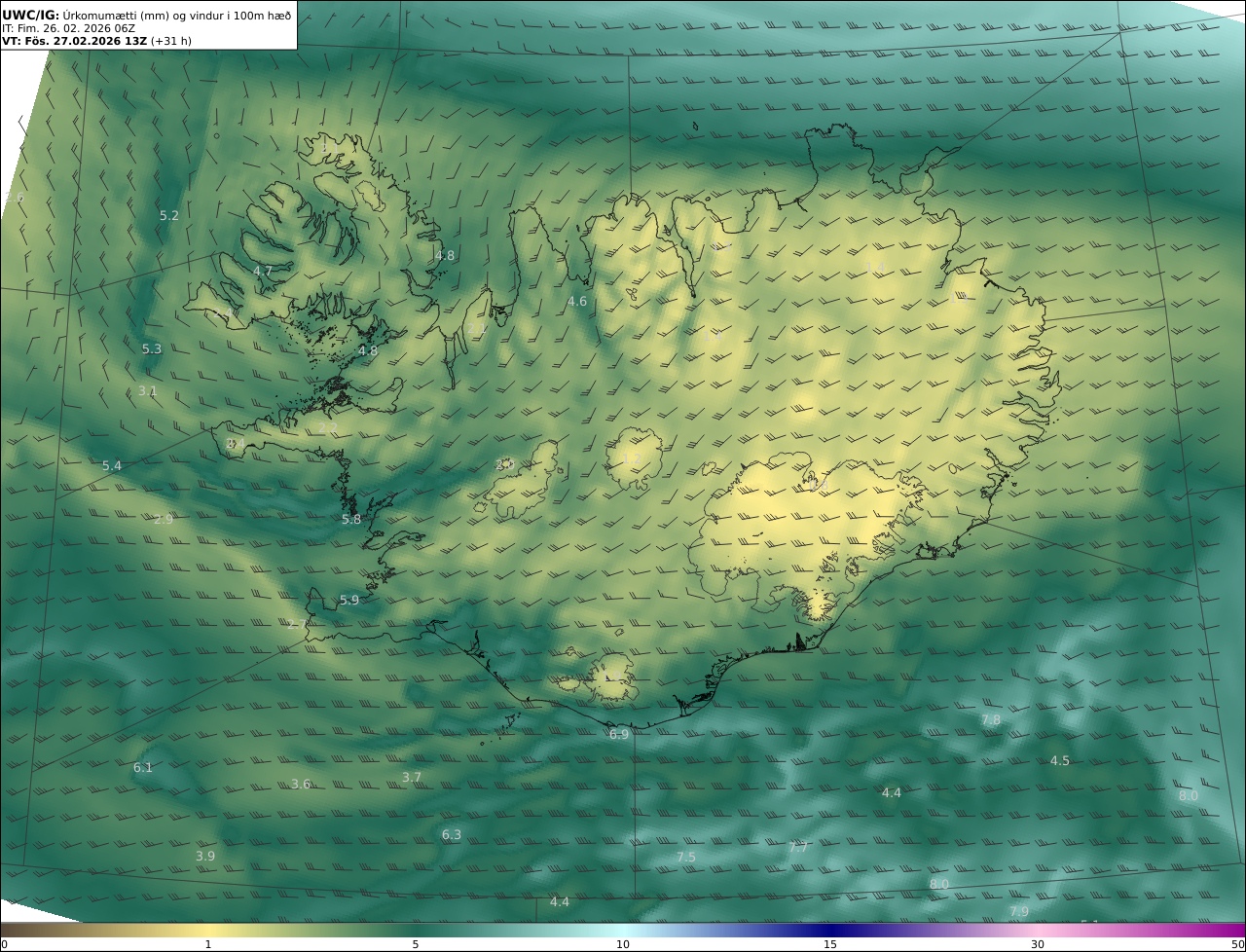This screenshot has height=952, width=1246.
Task: Click the 3.7 precipitation value
Action: tap(412, 778)
